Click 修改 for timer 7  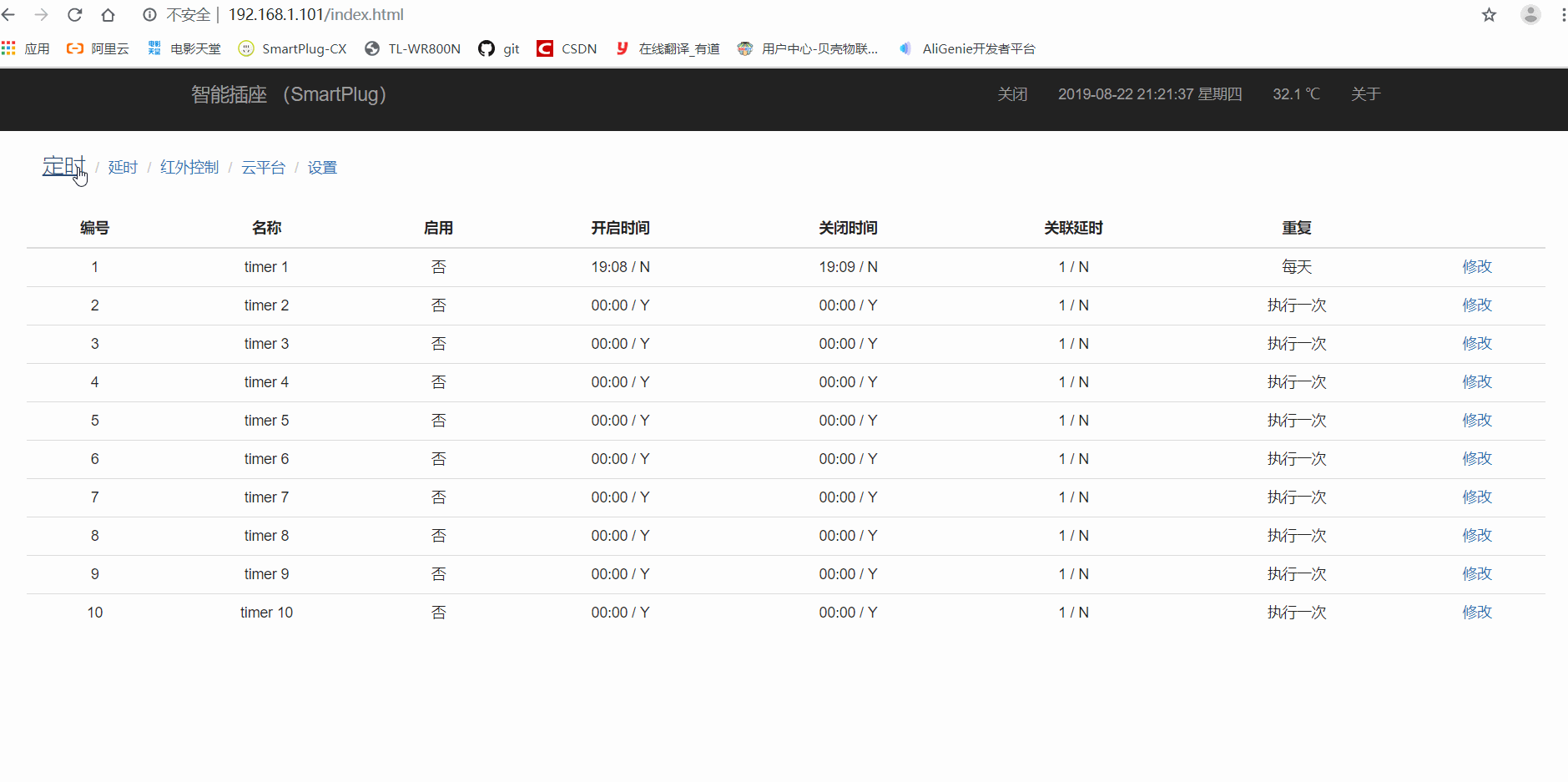[1477, 497]
